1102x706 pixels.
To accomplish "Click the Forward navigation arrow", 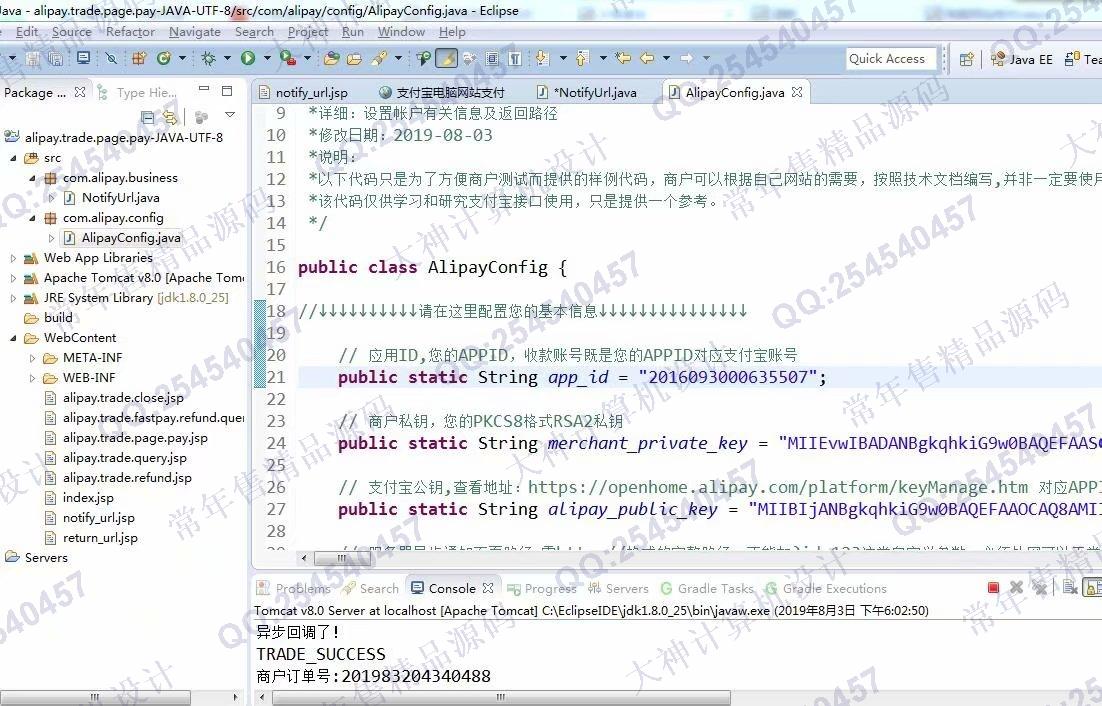I will tap(687, 58).
